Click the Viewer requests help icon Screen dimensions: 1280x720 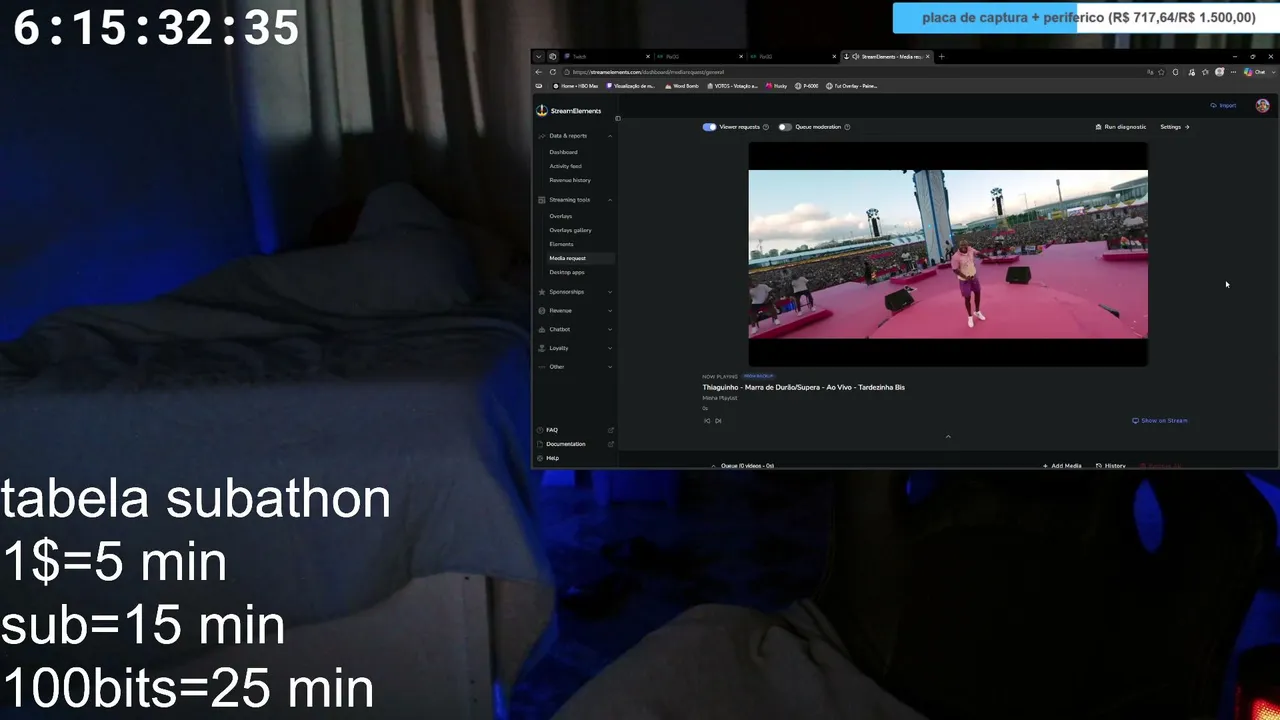click(766, 127)
